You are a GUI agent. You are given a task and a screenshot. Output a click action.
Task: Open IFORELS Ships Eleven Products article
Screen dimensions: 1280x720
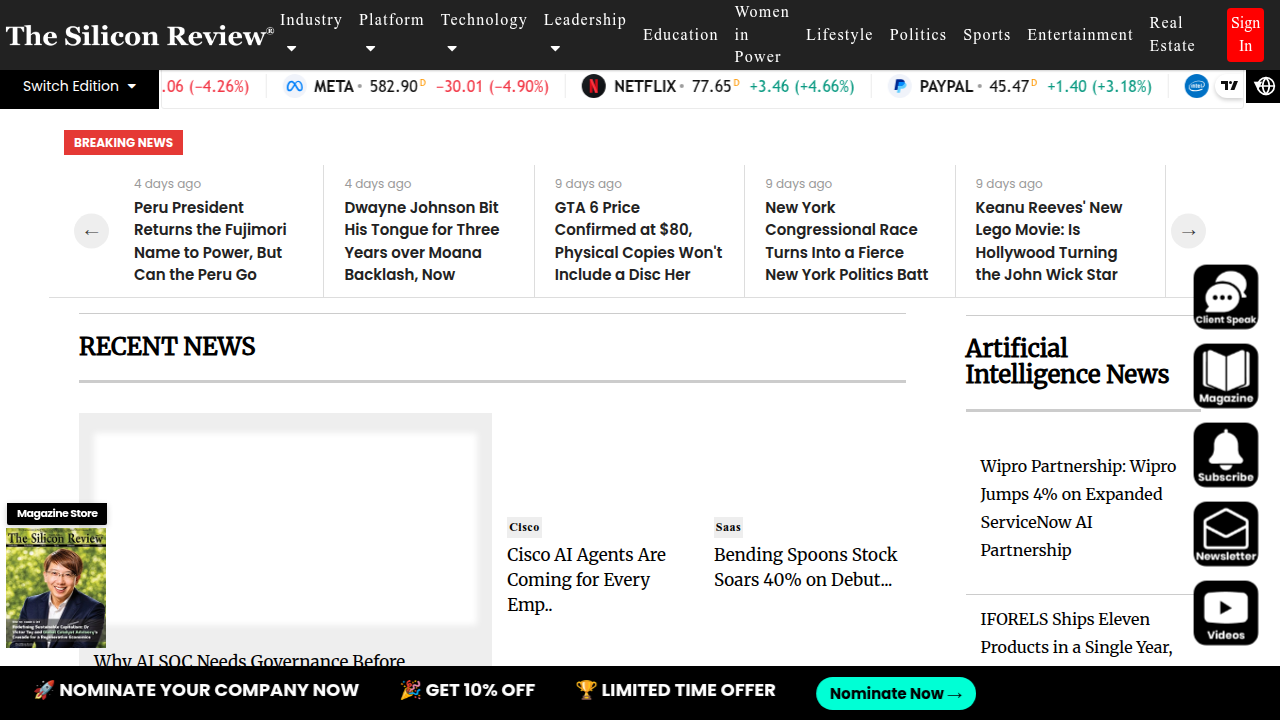(1077, 633)
